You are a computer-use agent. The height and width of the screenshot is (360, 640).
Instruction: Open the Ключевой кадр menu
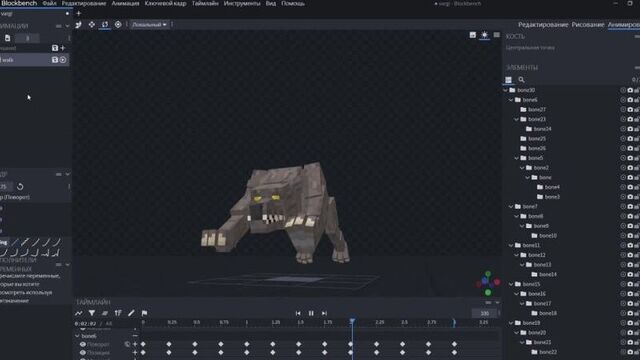point(165,3)
